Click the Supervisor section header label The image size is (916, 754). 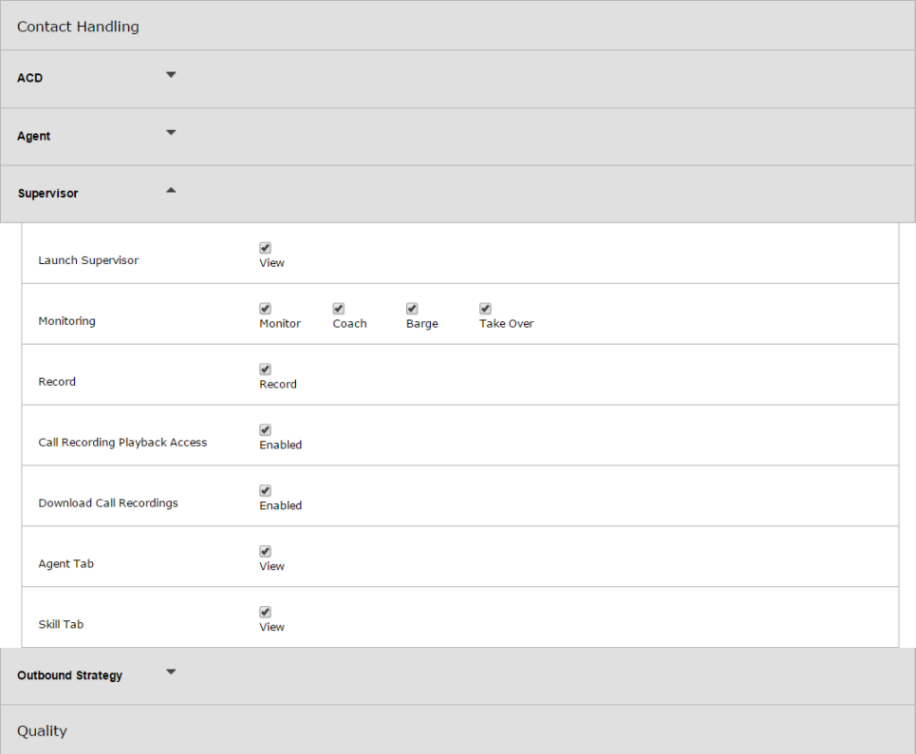point(48,193)
